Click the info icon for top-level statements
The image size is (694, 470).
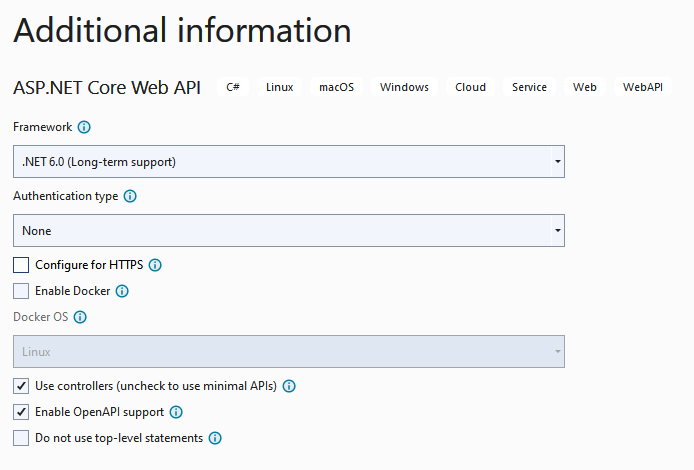pos(215,438)
